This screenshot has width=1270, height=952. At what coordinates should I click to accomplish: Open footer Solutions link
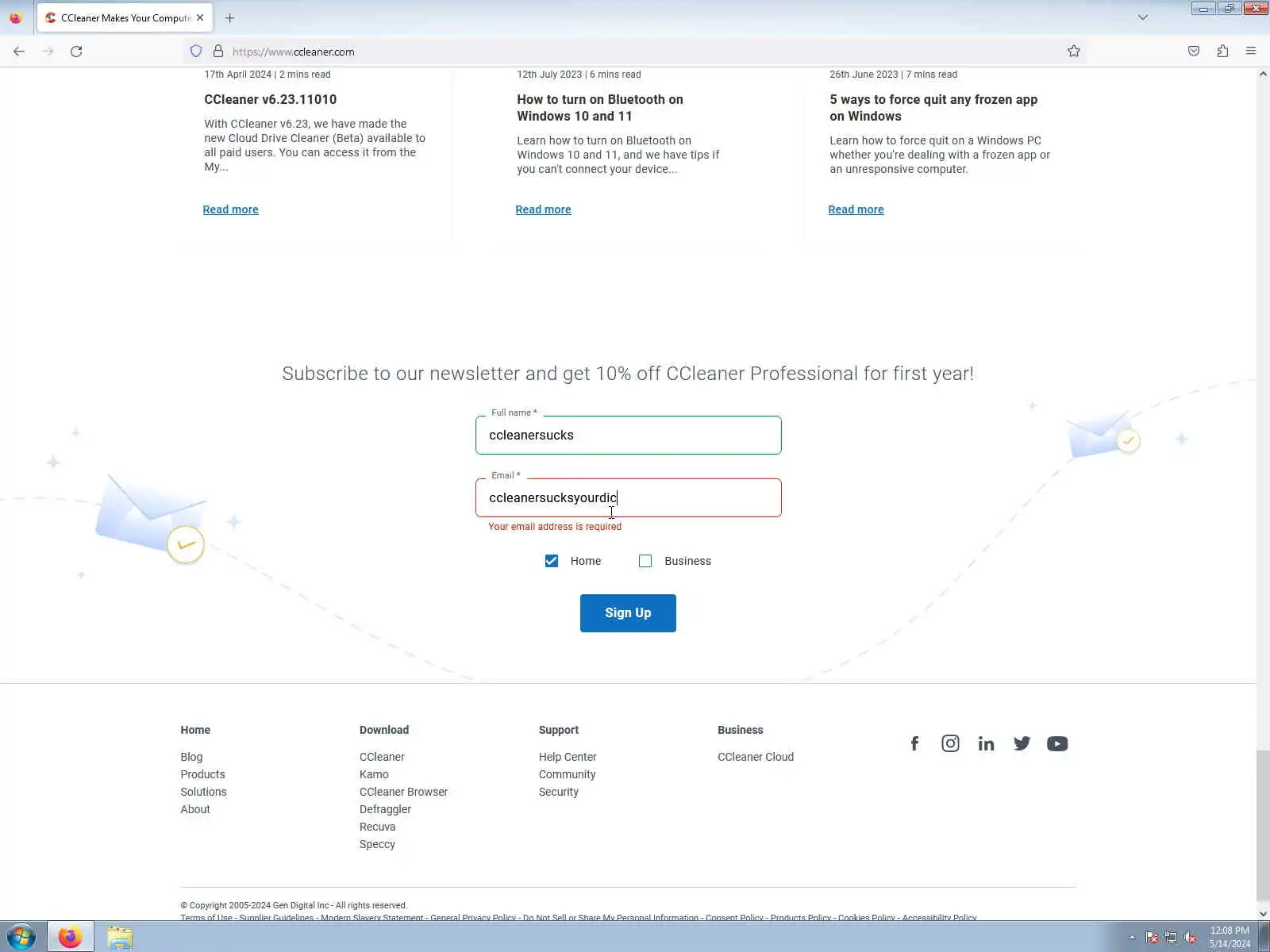click(203, 792)
